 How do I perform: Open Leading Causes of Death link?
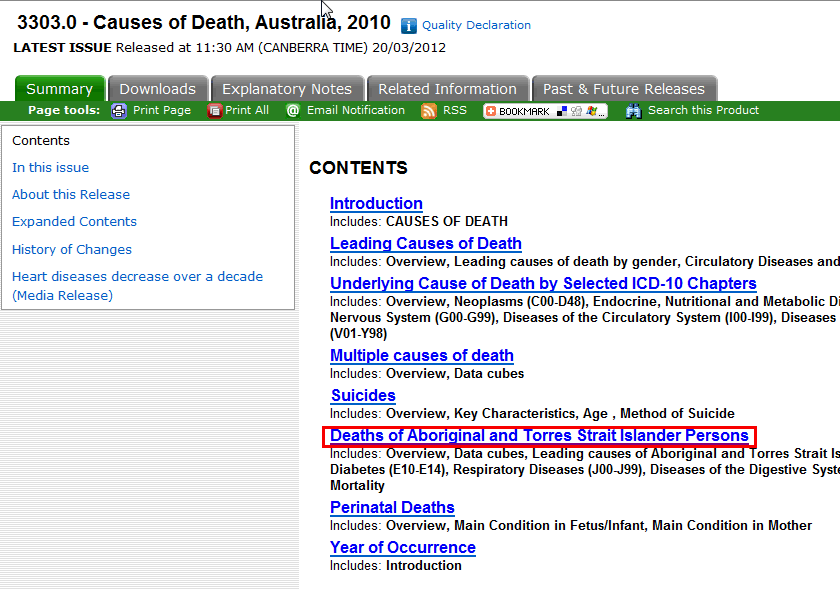tap(426, 244)
